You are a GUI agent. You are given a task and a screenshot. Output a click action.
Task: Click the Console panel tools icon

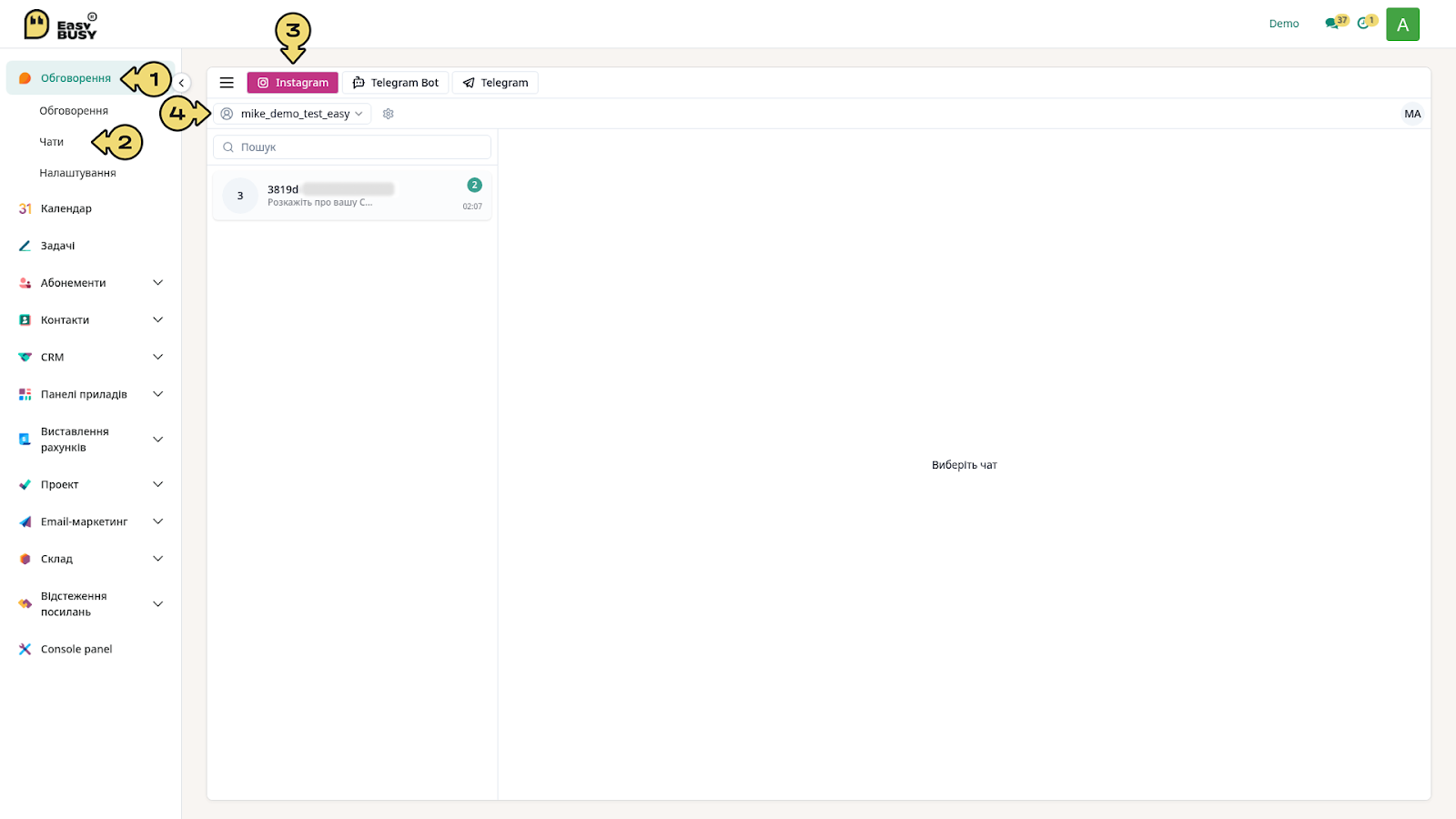pos(25,650)
